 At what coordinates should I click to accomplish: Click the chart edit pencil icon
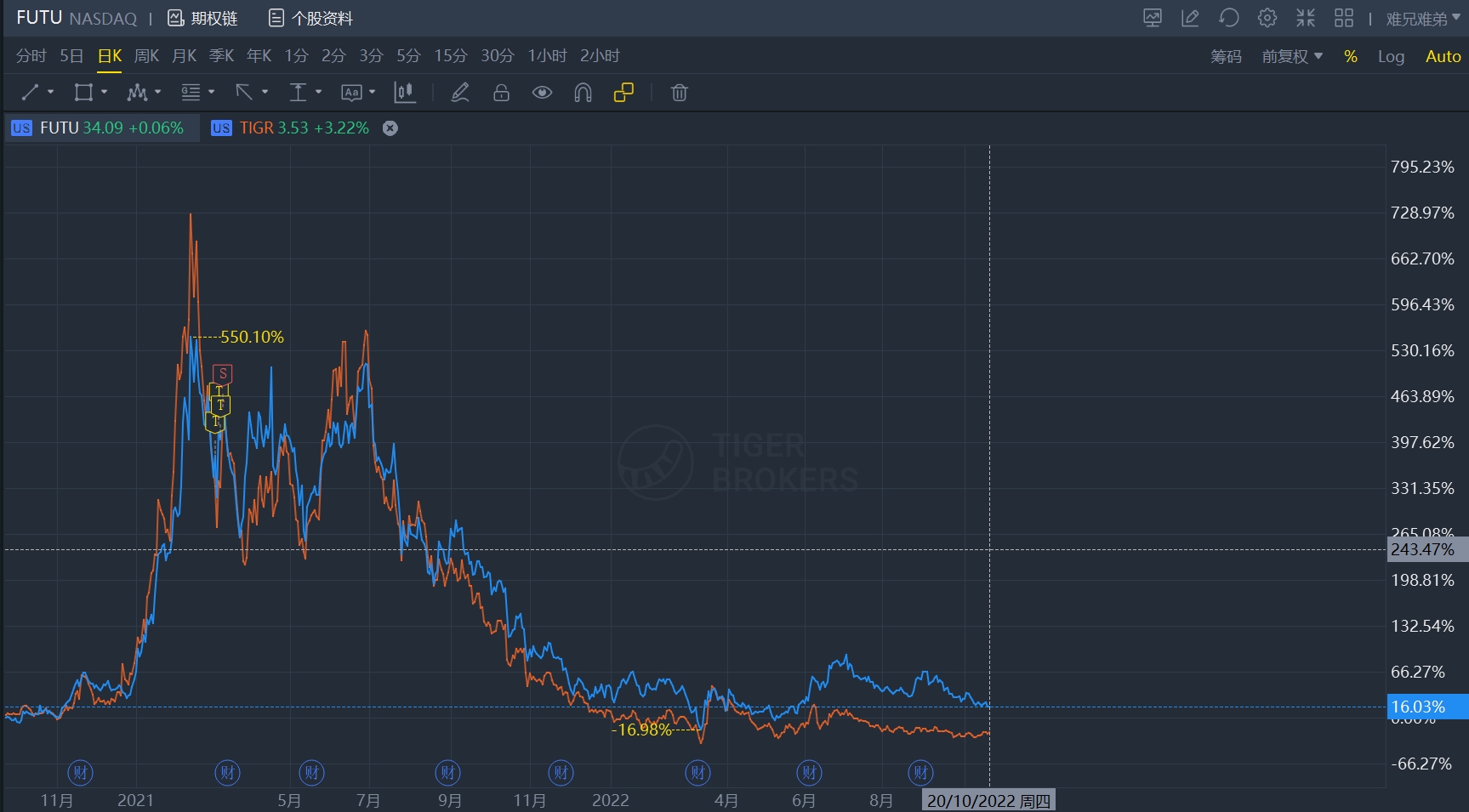pyautogui.click(x=1191, y=18)
